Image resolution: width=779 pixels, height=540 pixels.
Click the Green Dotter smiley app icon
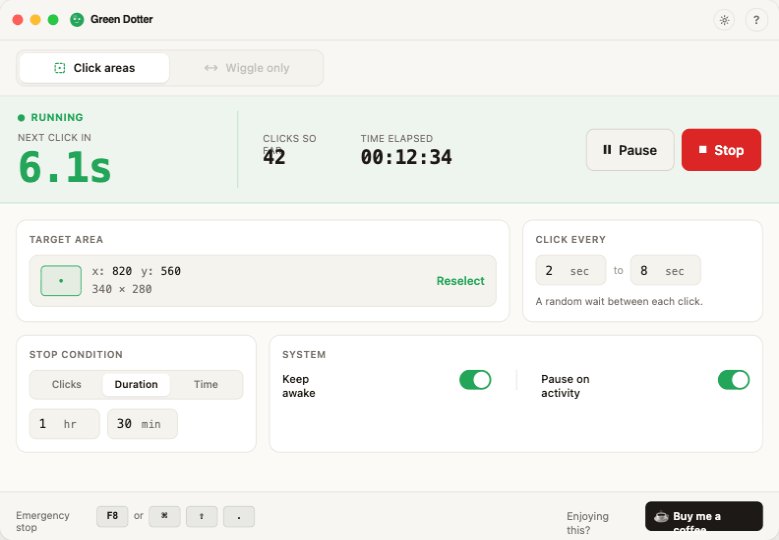pos(77,20)
